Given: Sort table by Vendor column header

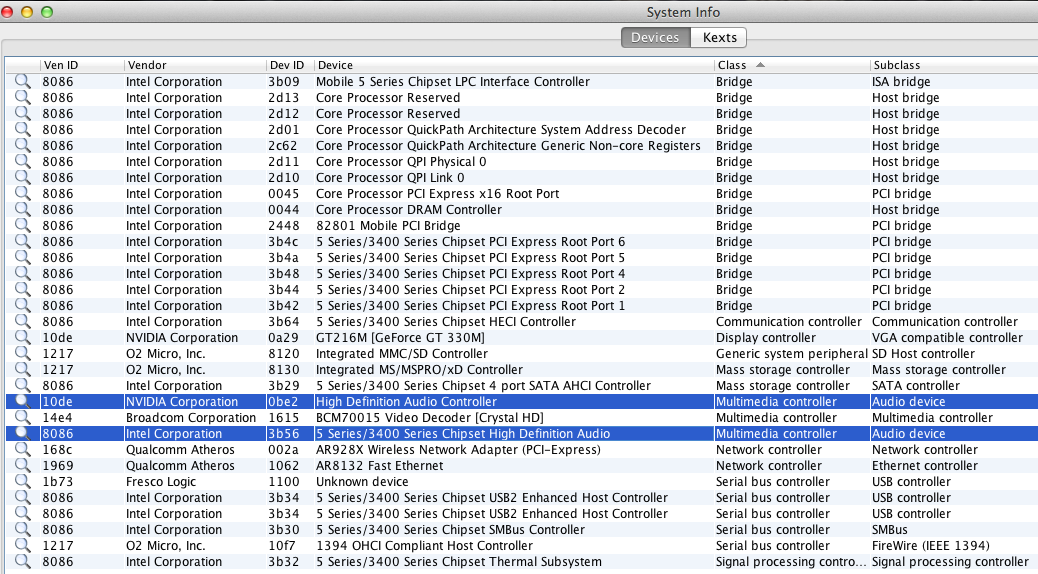Looking at the screenshot, I should click(190, 65).
